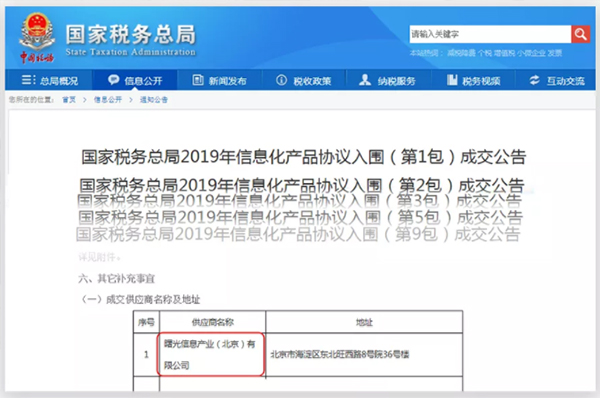Click the 详见附件 text
The height and width of the screenshot is (398, 600).
coord(99,257)
